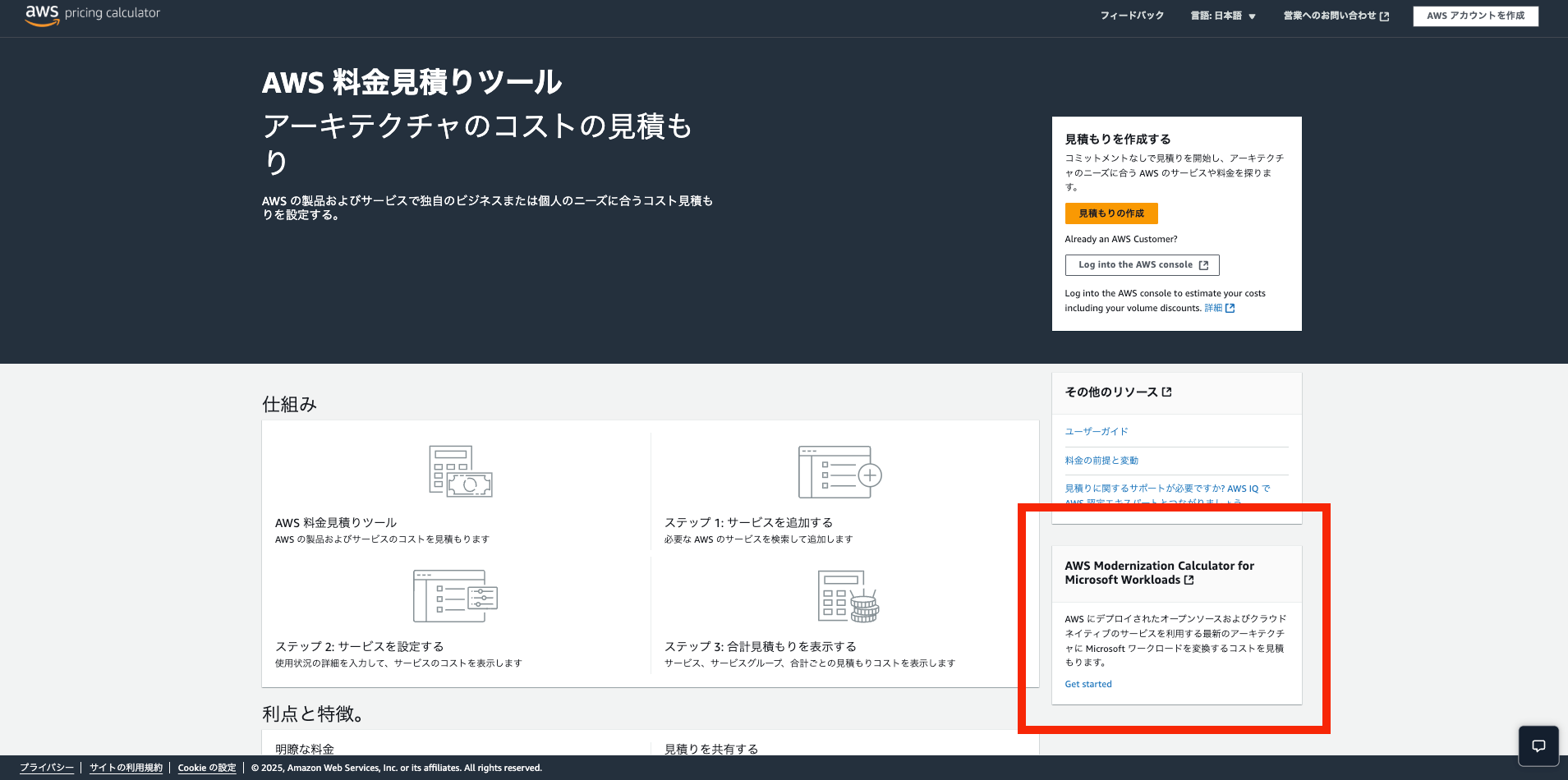1568x780 pixels.
Task: Open サイトの利用規約 footer link
Action: [x=126, y=768]
